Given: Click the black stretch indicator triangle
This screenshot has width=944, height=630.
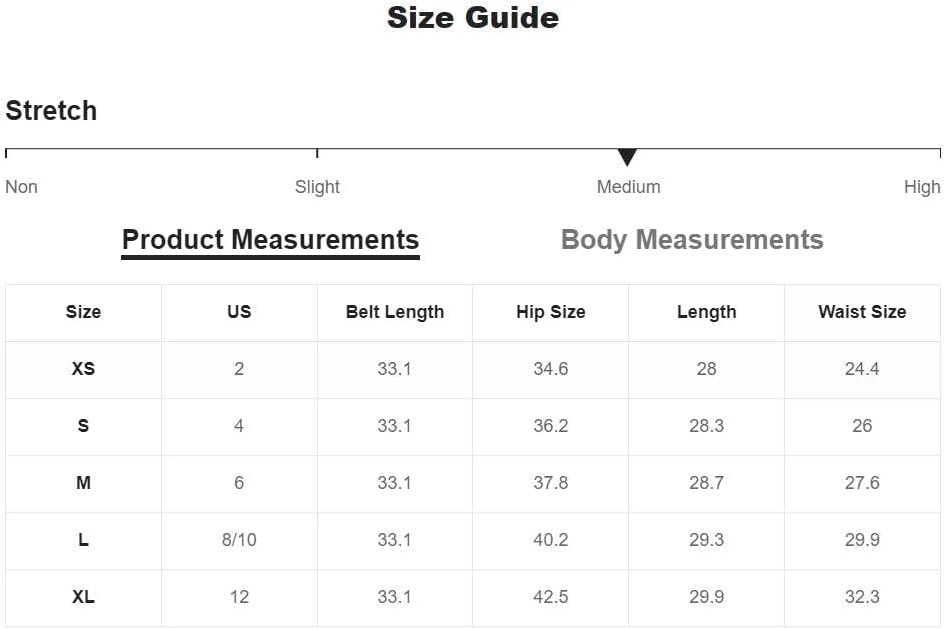Looking at the screenshot, I should (x=627, y=157).
